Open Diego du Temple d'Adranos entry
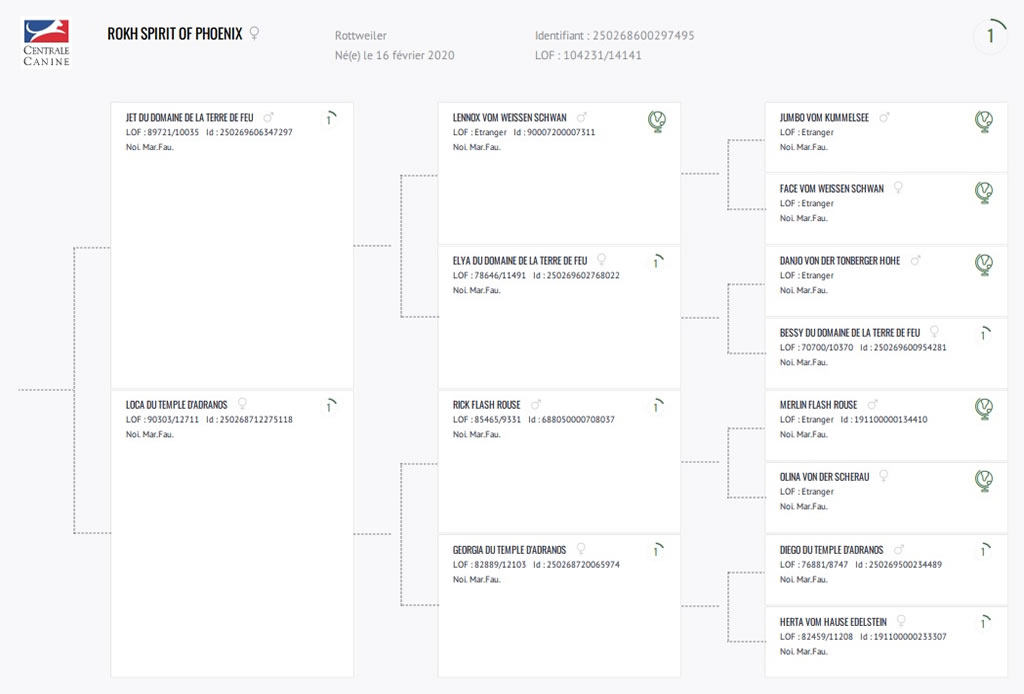 (x=831, y=550)
